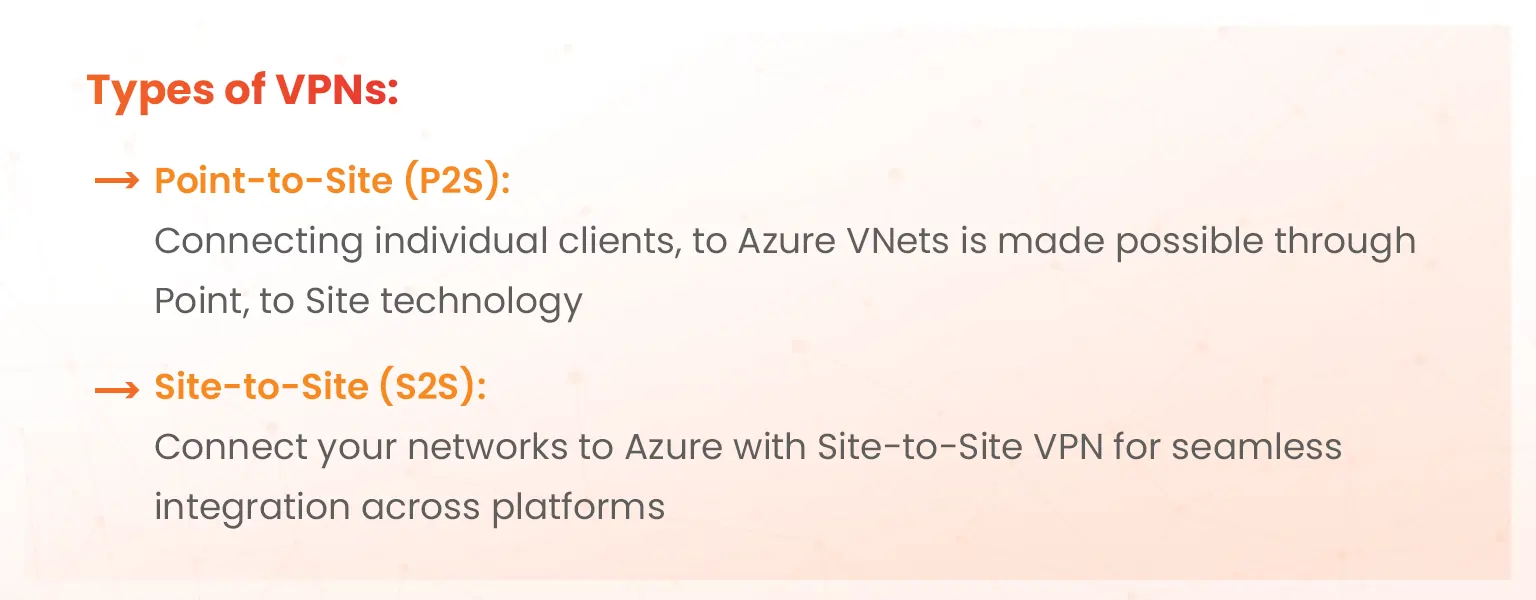The image size is (1536, 600).
Task: Click the arrow icon beside Point-to-Site
Action: point(116,181)
